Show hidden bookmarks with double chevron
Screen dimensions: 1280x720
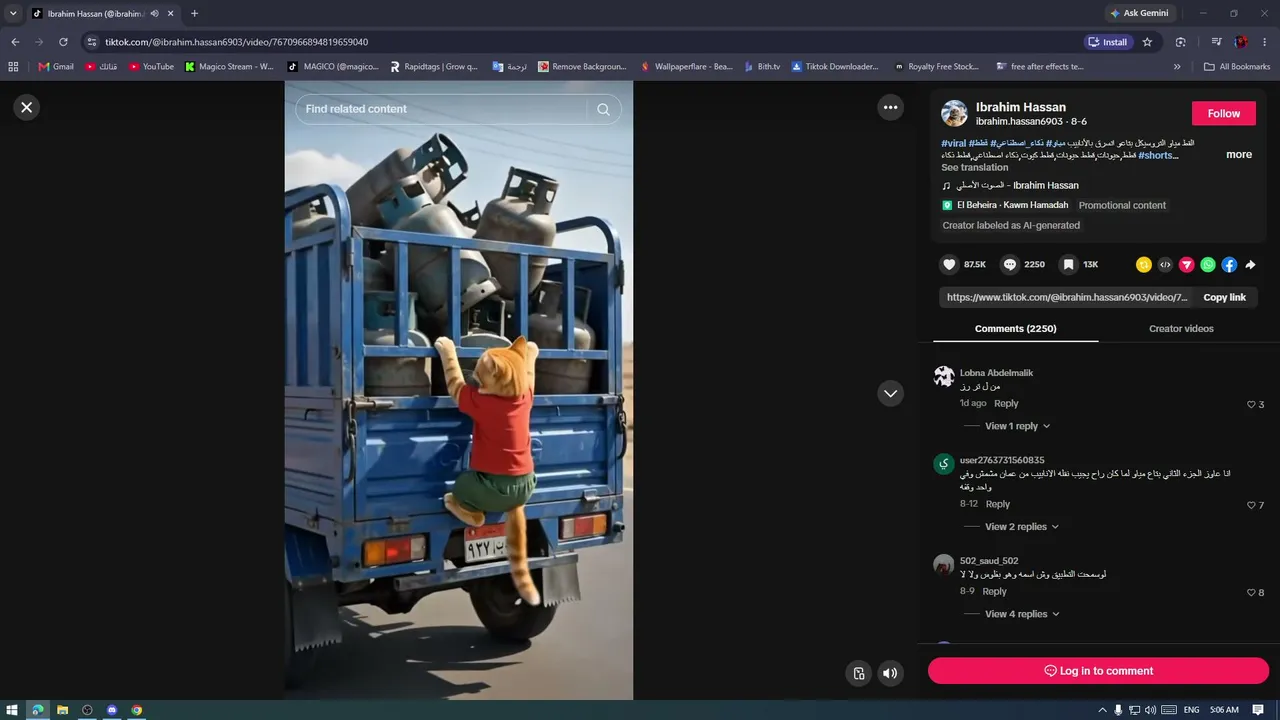1176,67
